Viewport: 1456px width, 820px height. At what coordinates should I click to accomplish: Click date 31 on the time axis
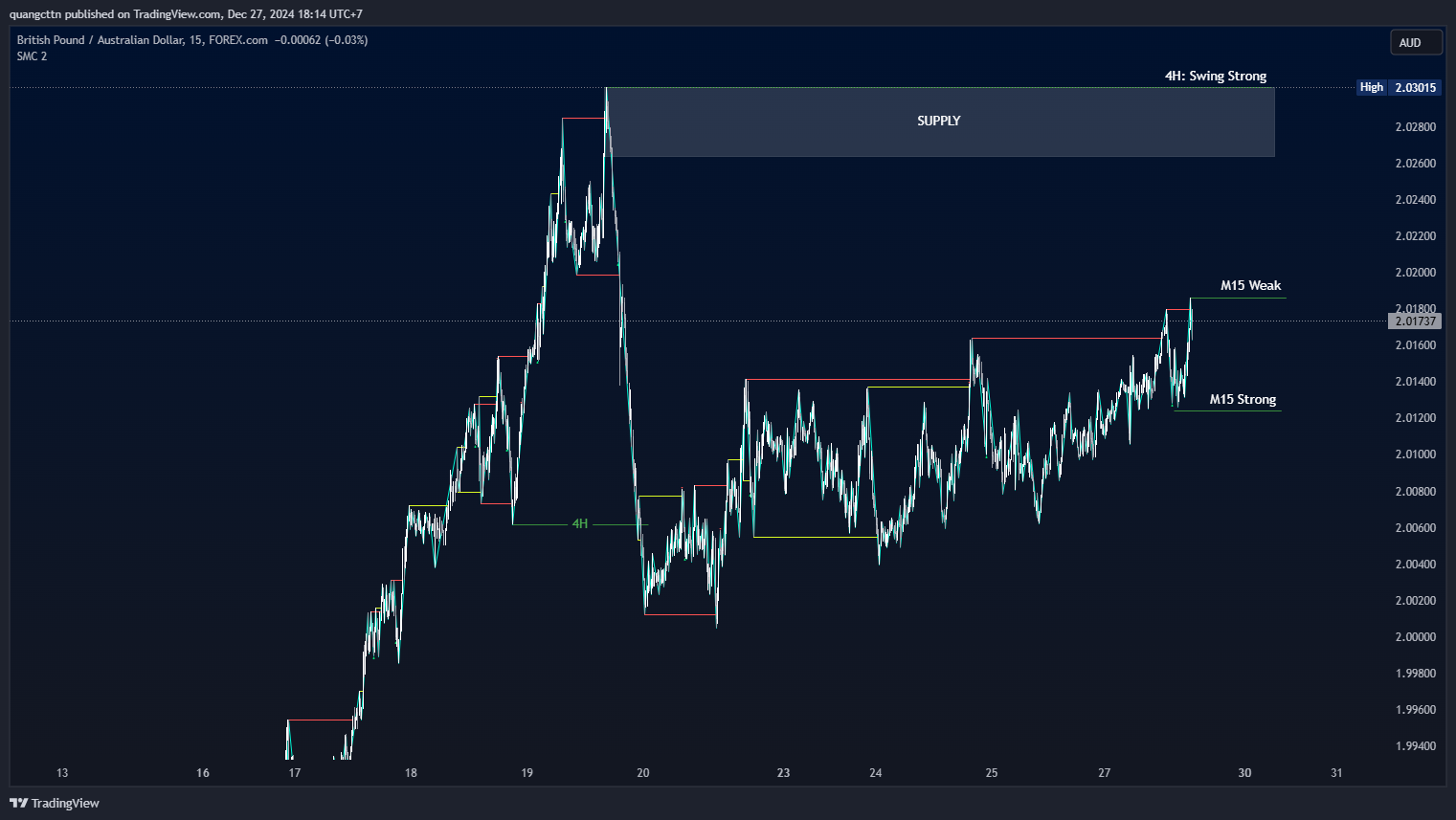[1336, 773]
